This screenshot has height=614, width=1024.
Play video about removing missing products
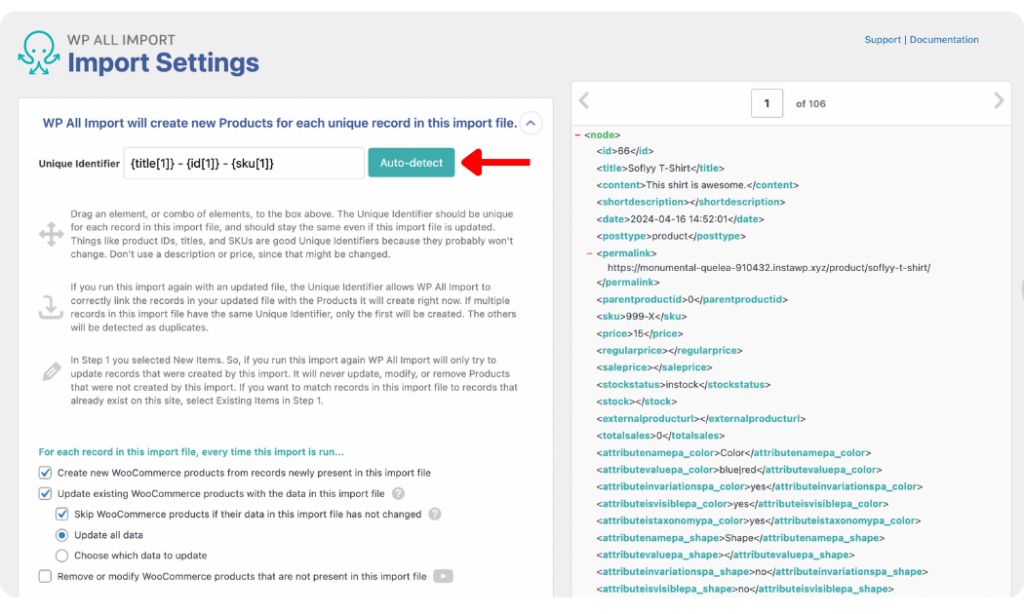443,576
